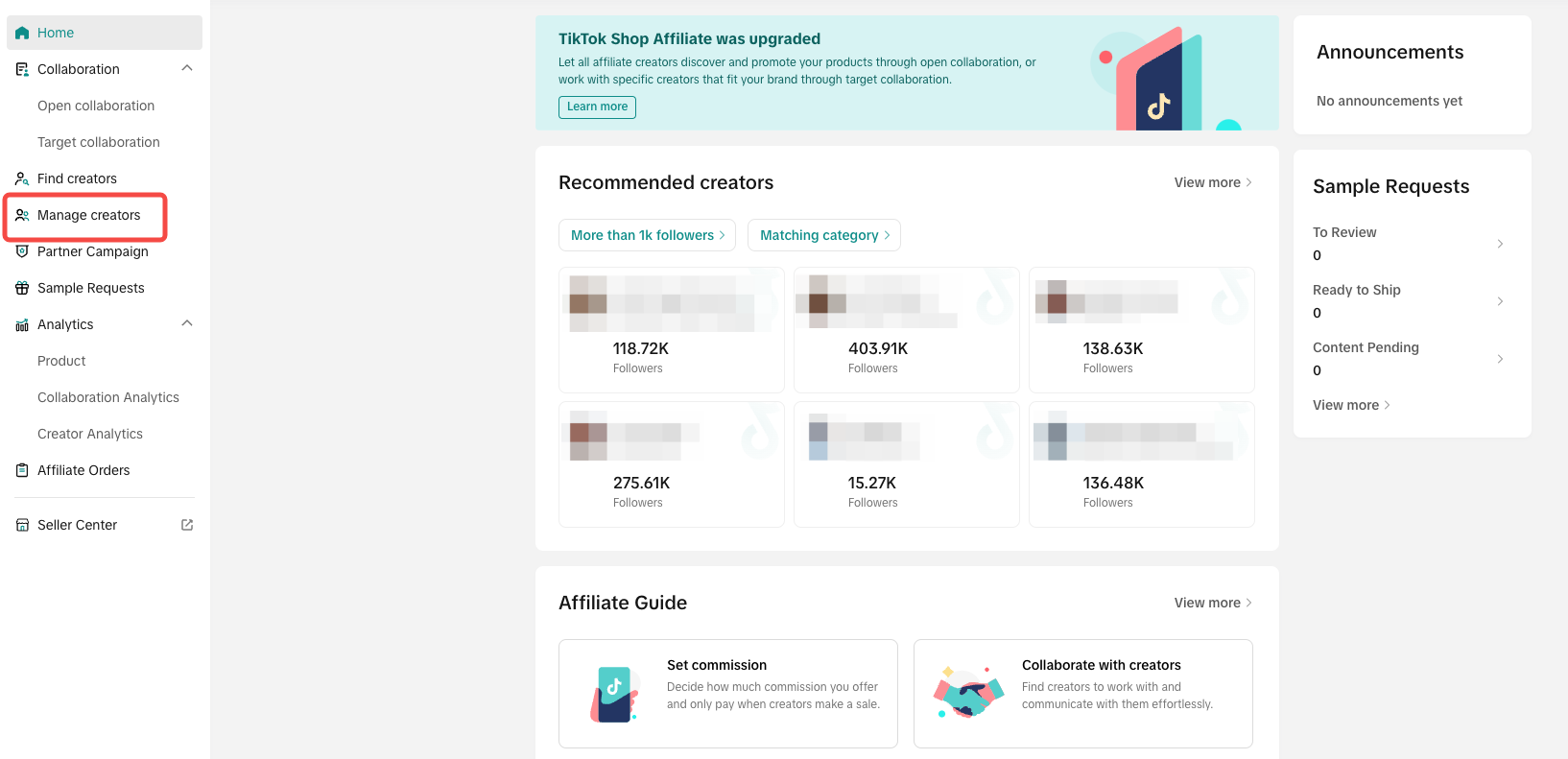Click the Learn more button
This screenshot has height=759, width=1568.
click(597, 107)
